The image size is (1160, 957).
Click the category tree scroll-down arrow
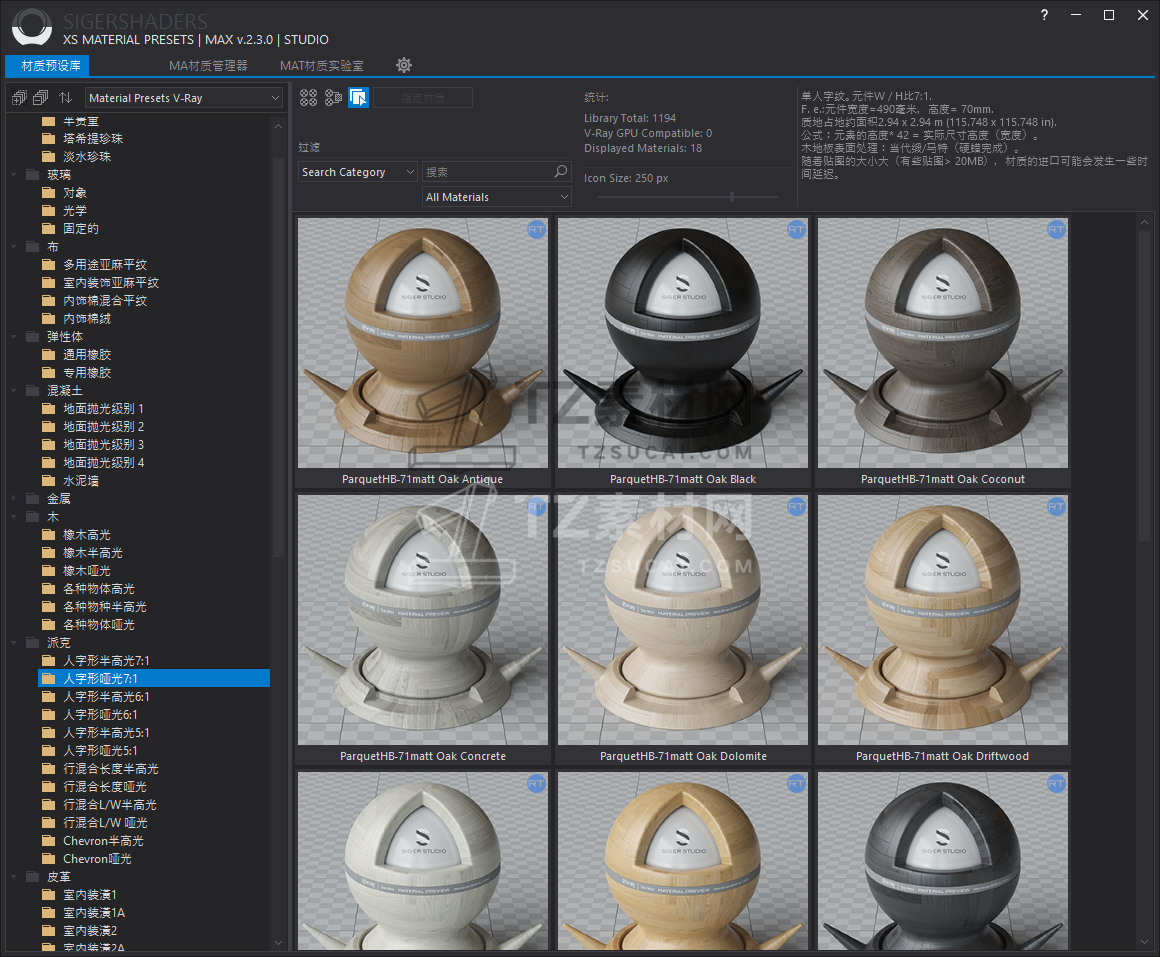pos(278,942)
